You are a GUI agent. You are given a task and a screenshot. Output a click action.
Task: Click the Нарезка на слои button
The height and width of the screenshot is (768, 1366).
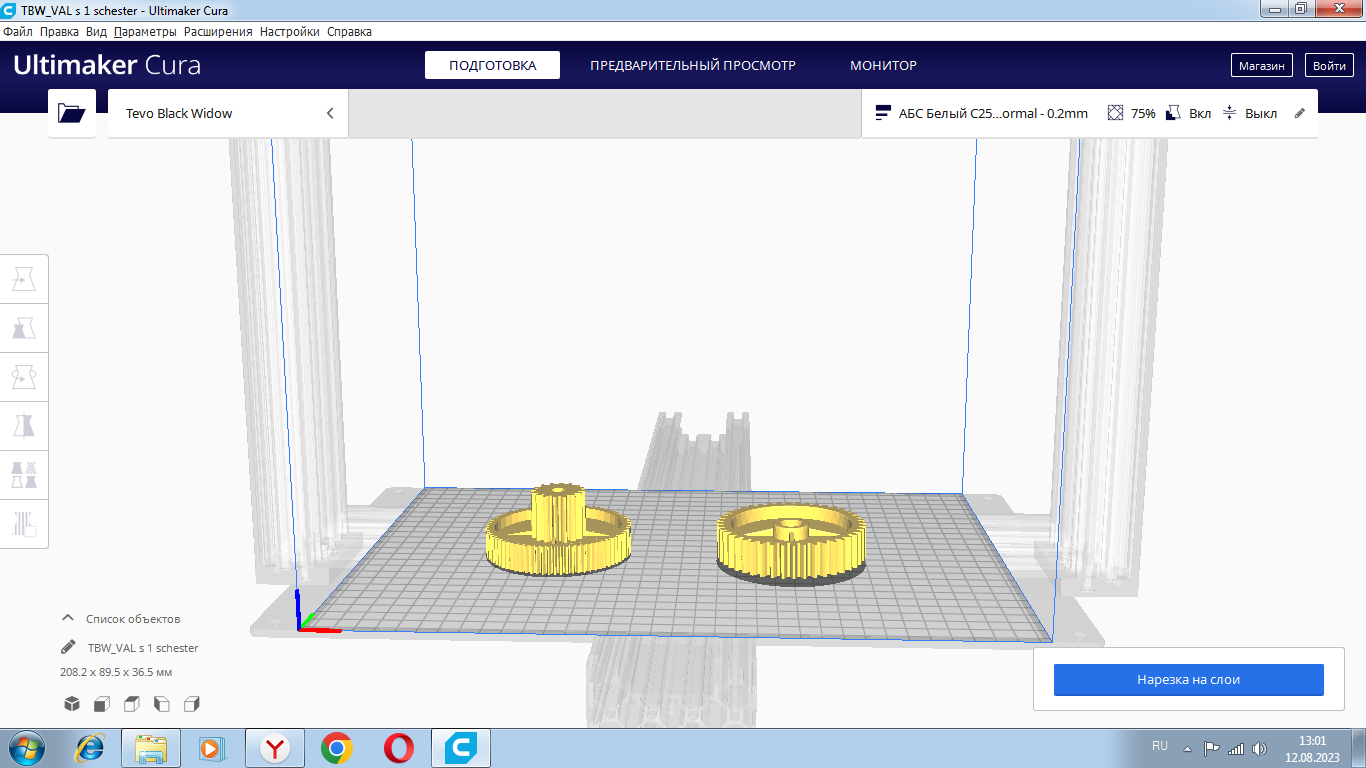(1188, 680)
